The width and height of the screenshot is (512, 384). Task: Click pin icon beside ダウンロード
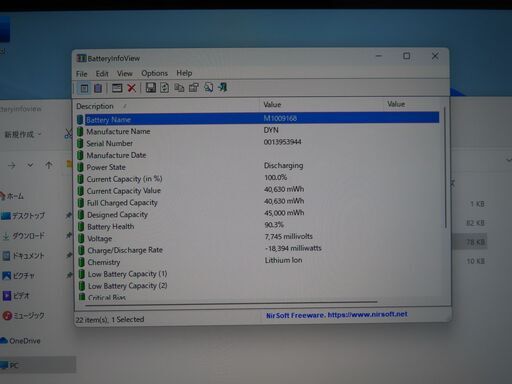[69, 235]
